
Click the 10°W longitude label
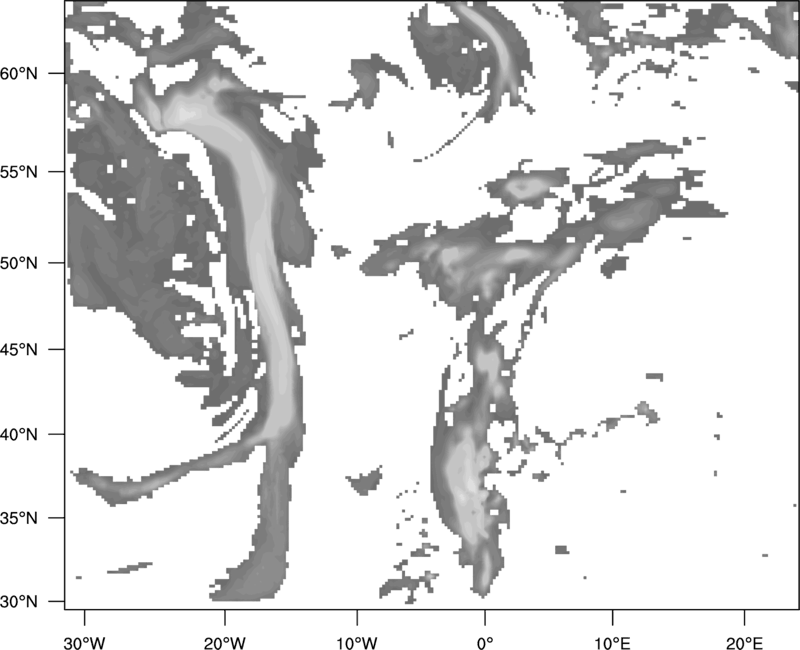click(357, 643)
